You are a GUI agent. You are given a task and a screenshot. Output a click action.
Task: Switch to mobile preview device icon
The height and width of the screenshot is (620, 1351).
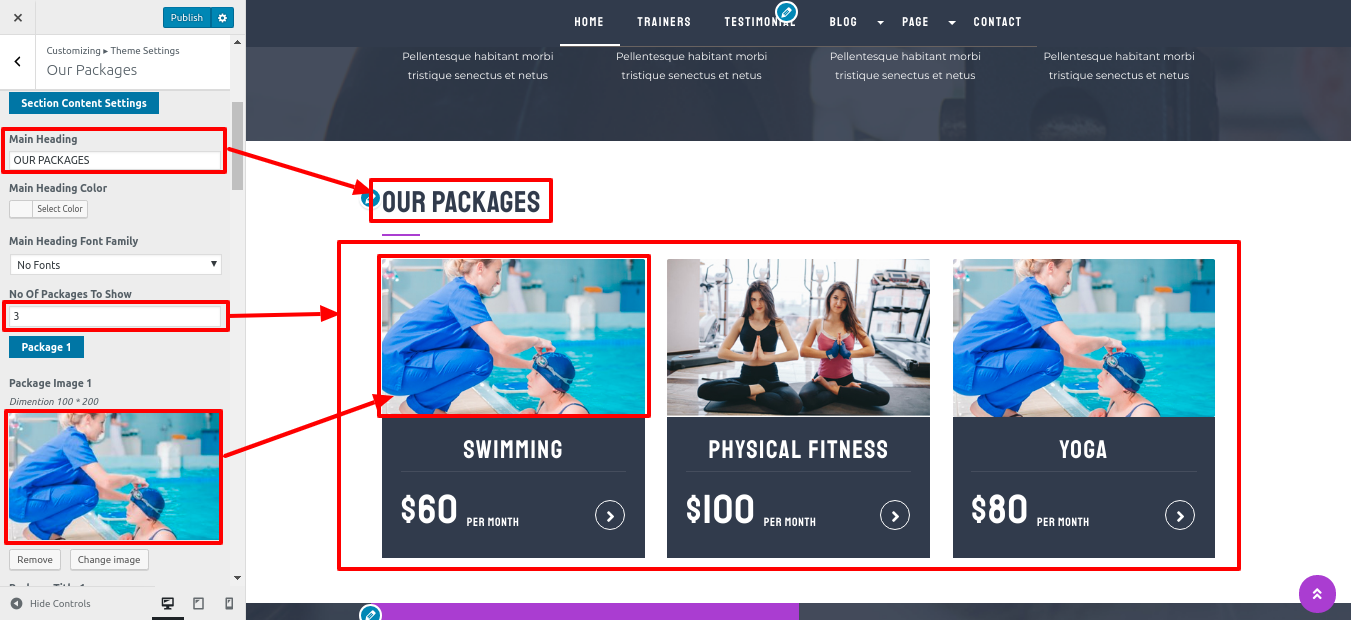pos(229,603)
